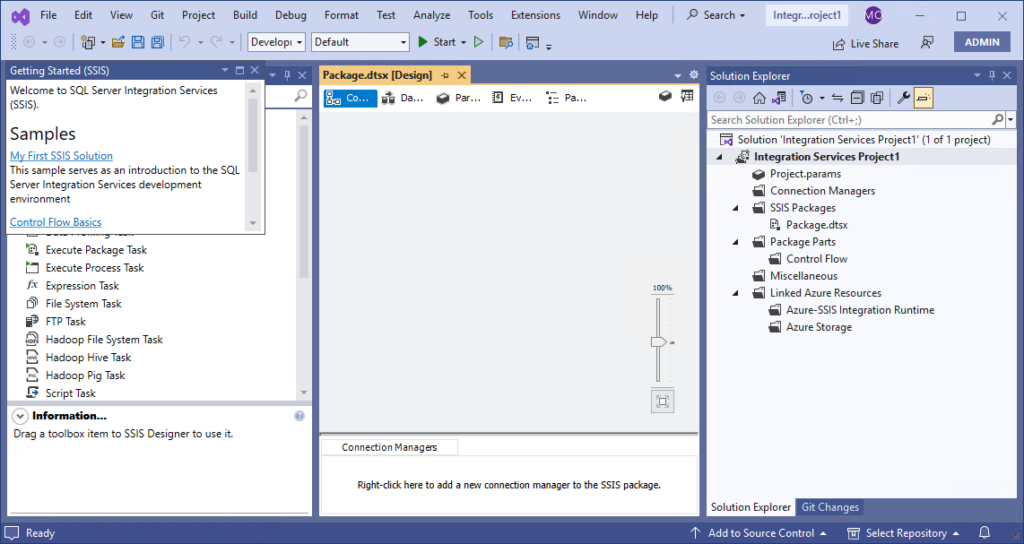
Task: Click the Open File folder icon
Action: pyautogui.click(x=118, y=42)
